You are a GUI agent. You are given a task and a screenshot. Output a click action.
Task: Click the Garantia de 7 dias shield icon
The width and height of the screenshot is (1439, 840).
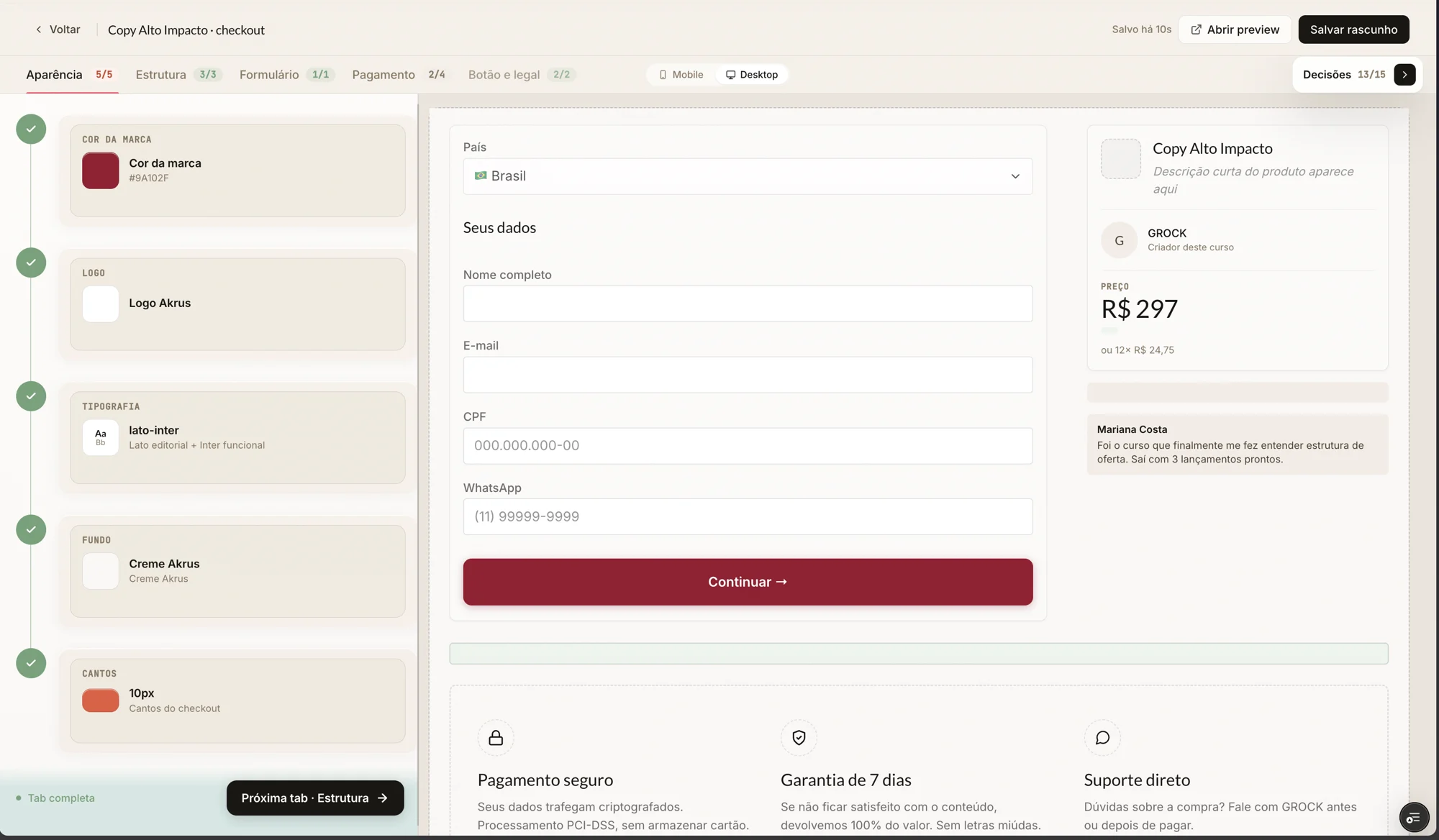[x=799, y=738]
